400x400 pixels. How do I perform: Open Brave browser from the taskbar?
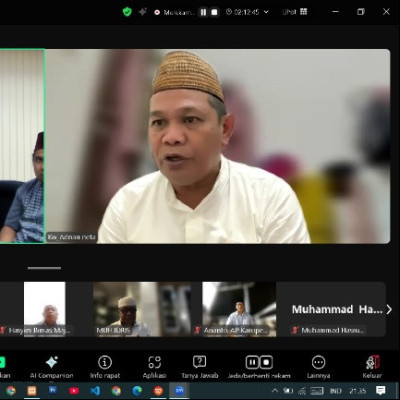158,391
